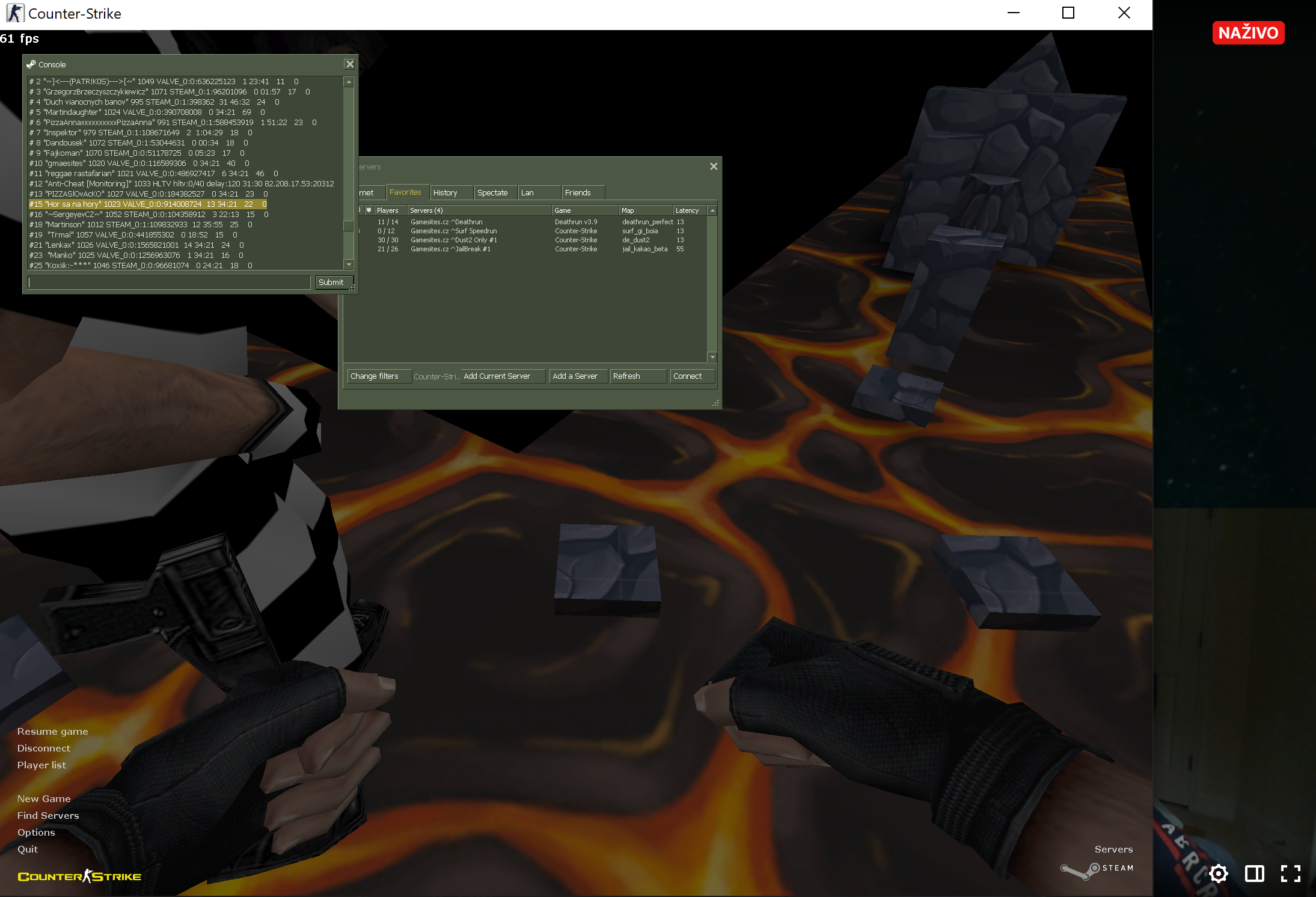Select the Gamesites.cz JailBreak #1 server row
This screenshot has height=897, width=1316.
(x=451, y=249)
